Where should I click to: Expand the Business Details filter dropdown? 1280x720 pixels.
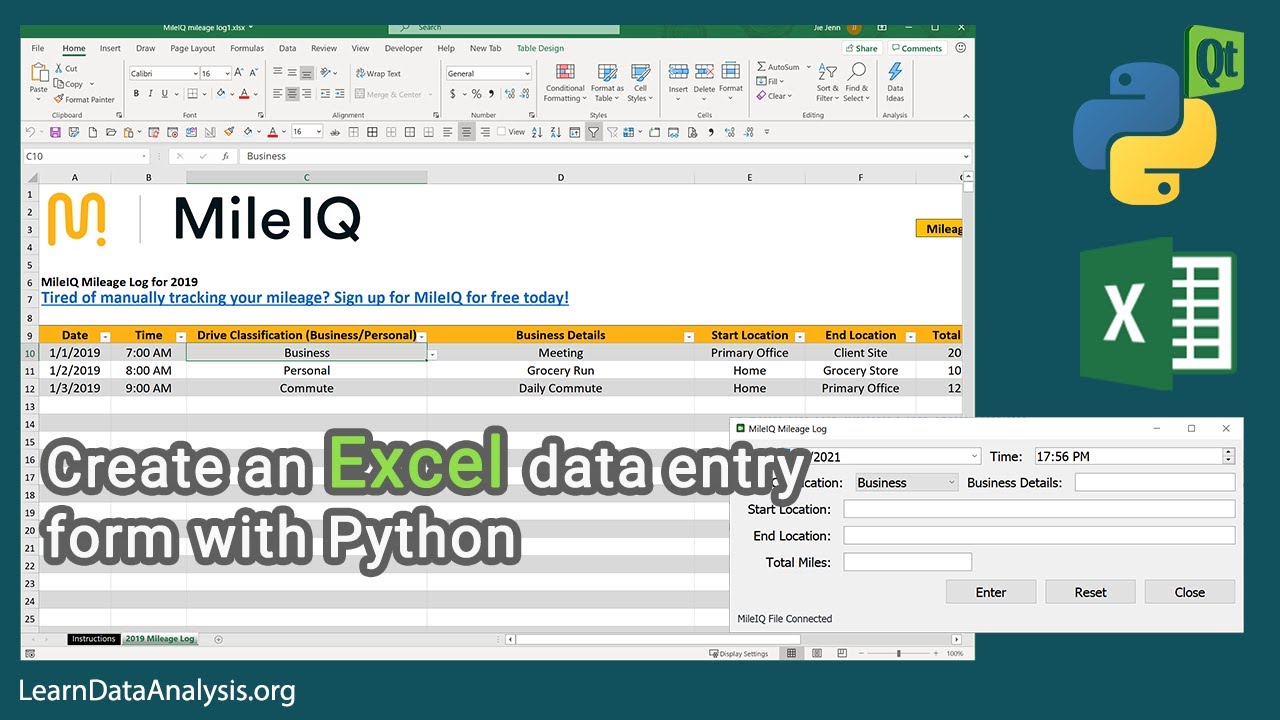tap(688, 337)
